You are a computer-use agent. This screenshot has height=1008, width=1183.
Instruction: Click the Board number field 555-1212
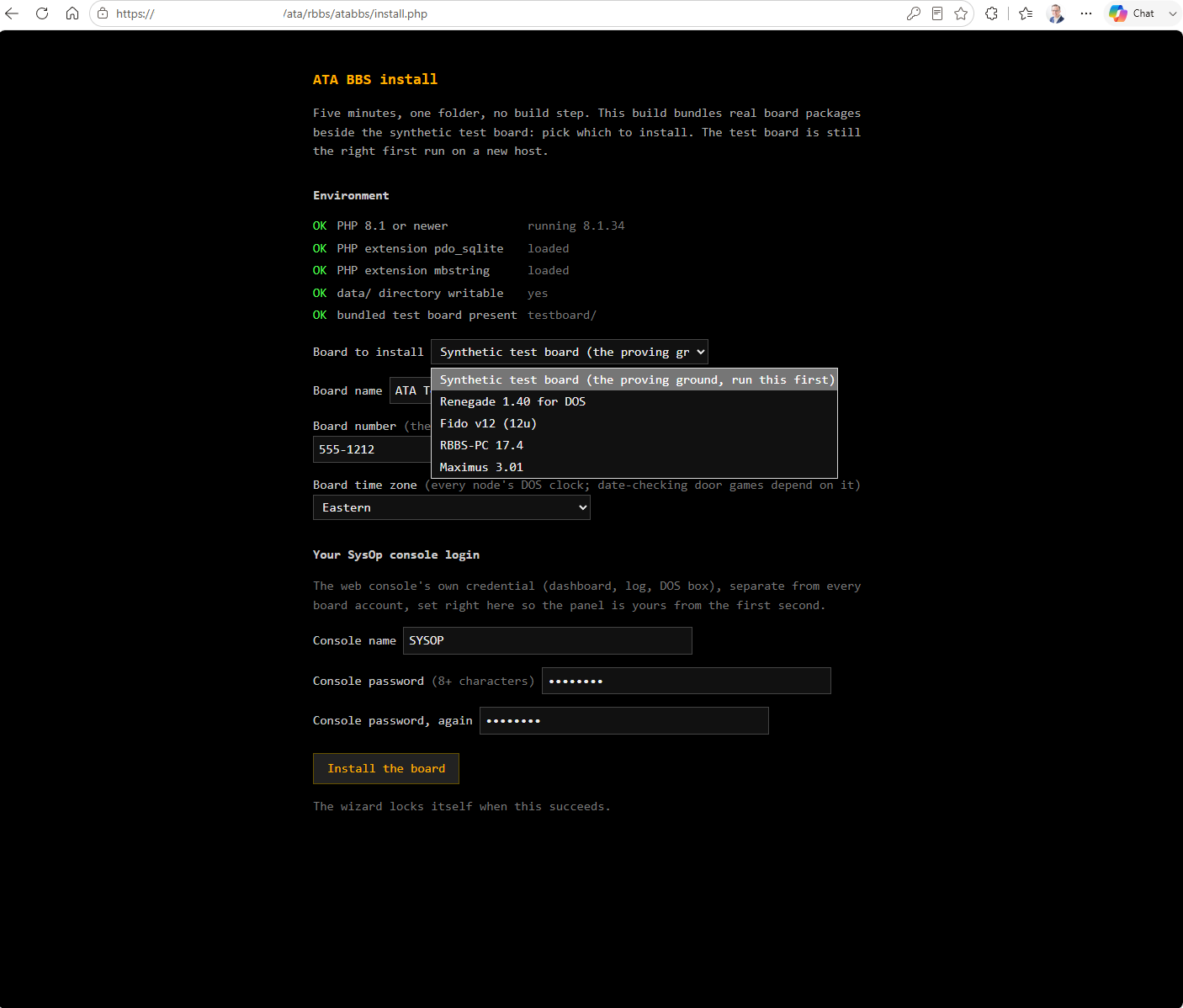(372, 449)
